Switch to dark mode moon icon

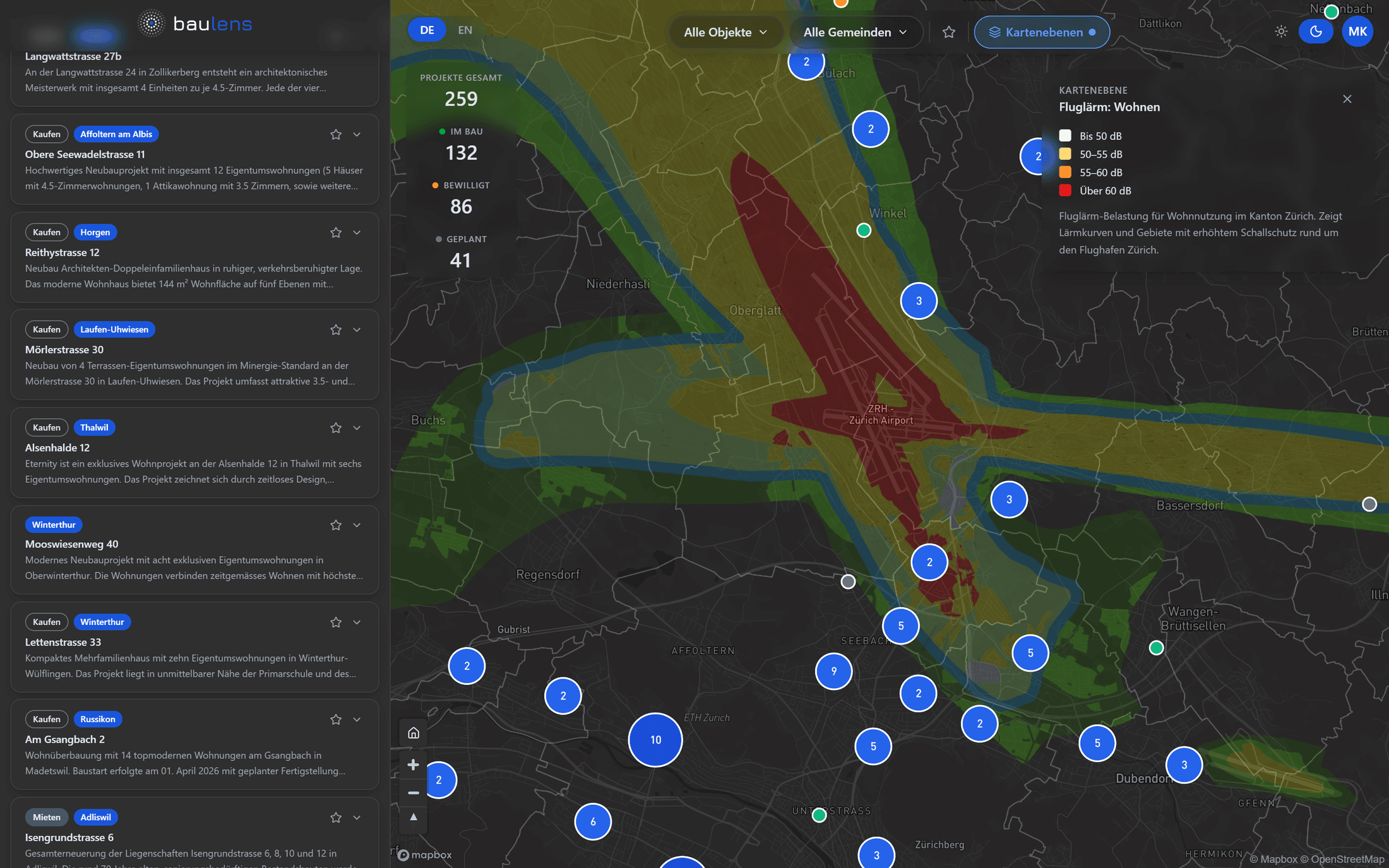pos(1316,32)
